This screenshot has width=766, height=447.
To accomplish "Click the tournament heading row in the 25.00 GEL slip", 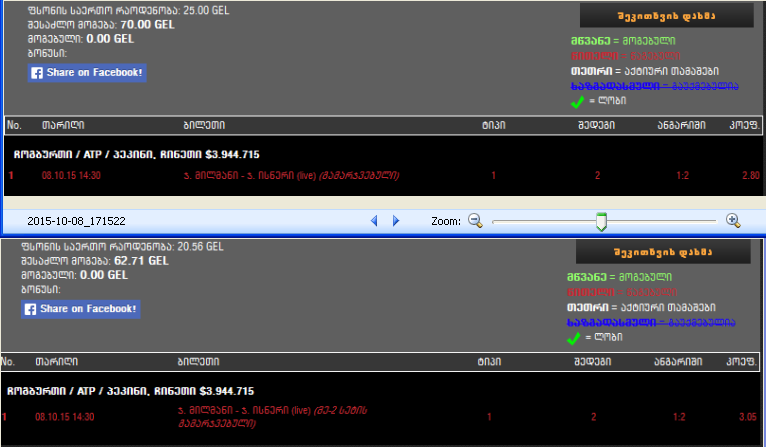I will (137, 154).
